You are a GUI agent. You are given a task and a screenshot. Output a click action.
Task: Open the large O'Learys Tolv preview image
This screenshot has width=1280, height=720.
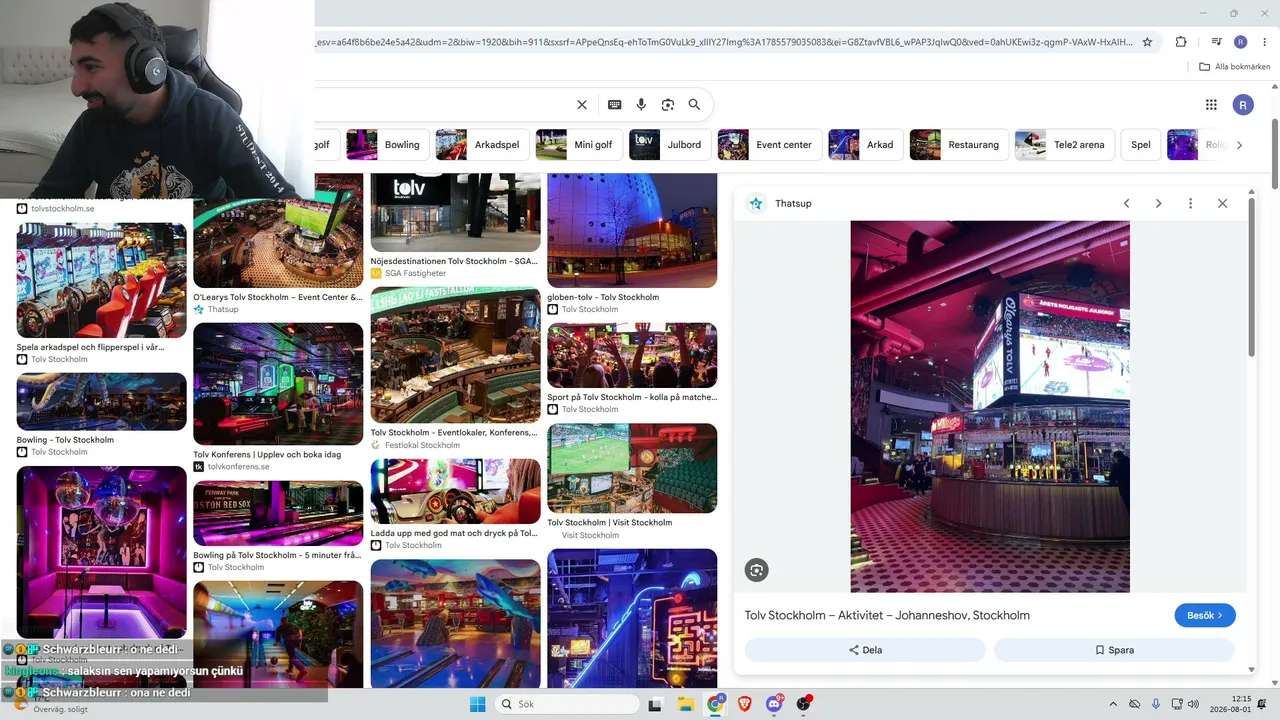coord(990,406)
